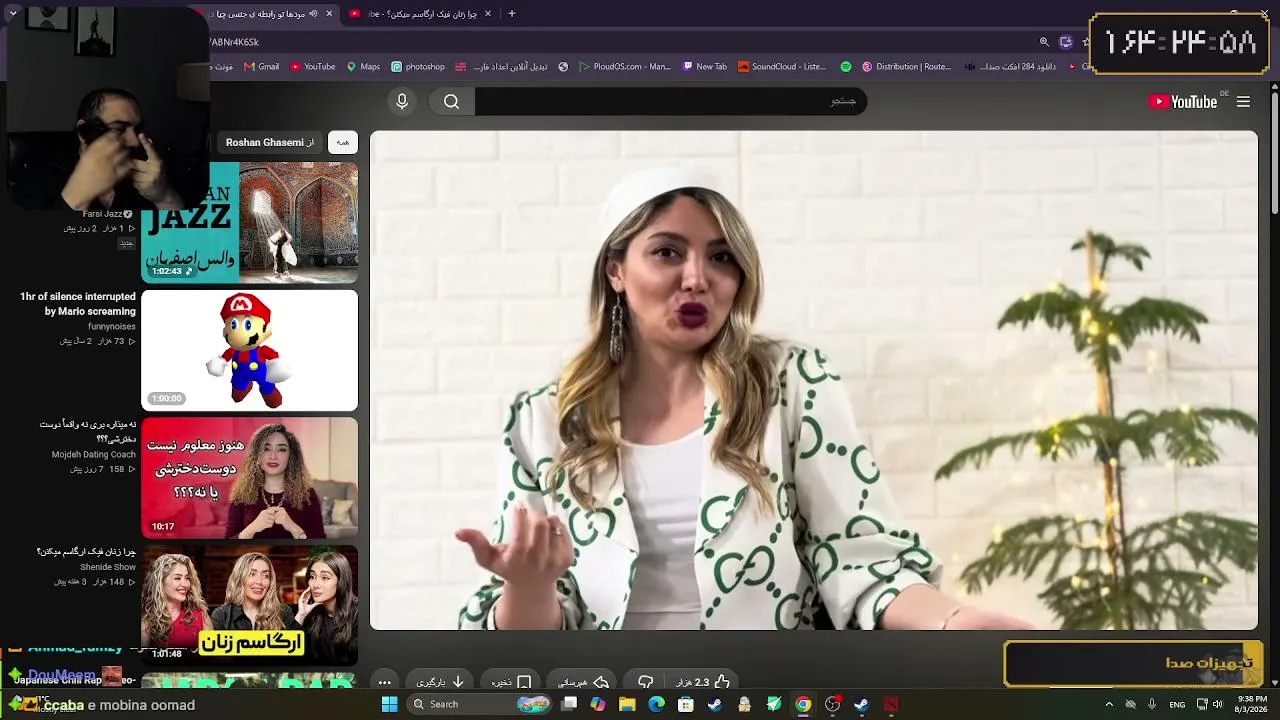
Task: Click the share (هم‌رسانی) button
Action: coord(584,682)
